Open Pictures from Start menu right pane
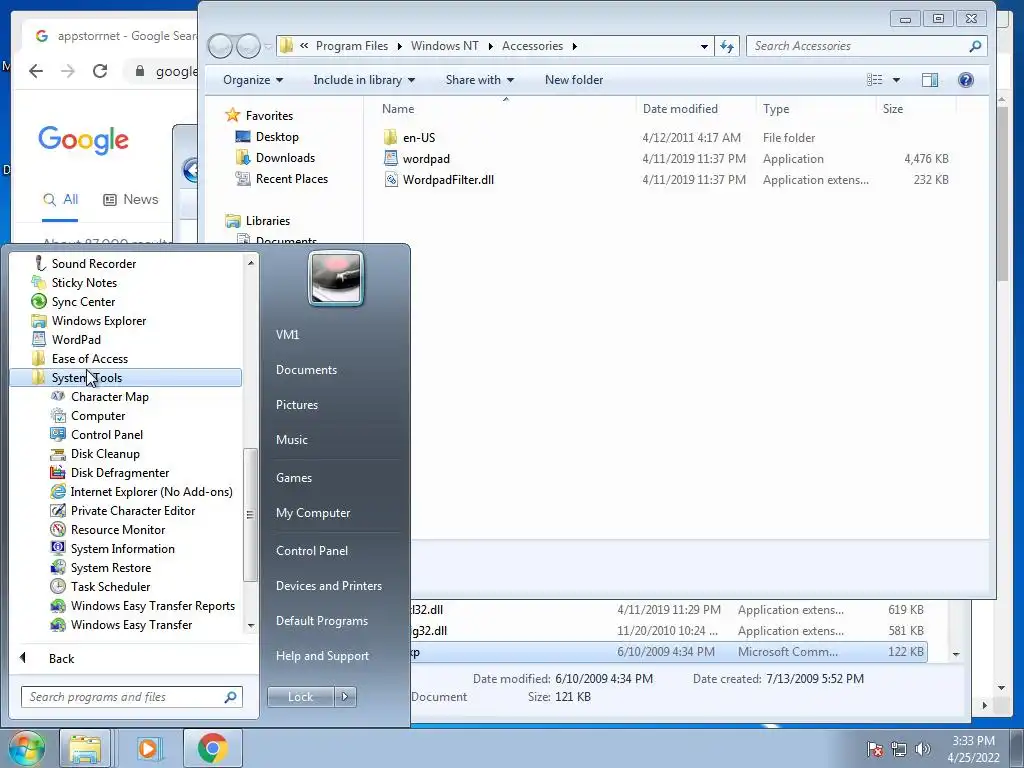This screenshot has width=1024, height=768. pos(296,404)
